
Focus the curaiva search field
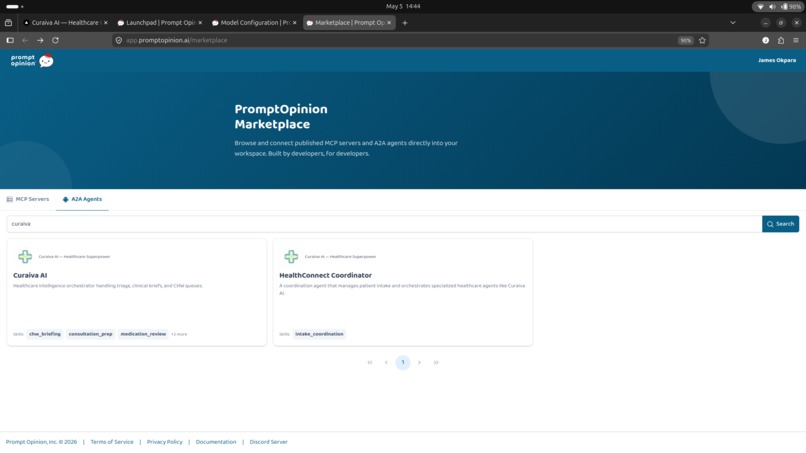(384, 224)
